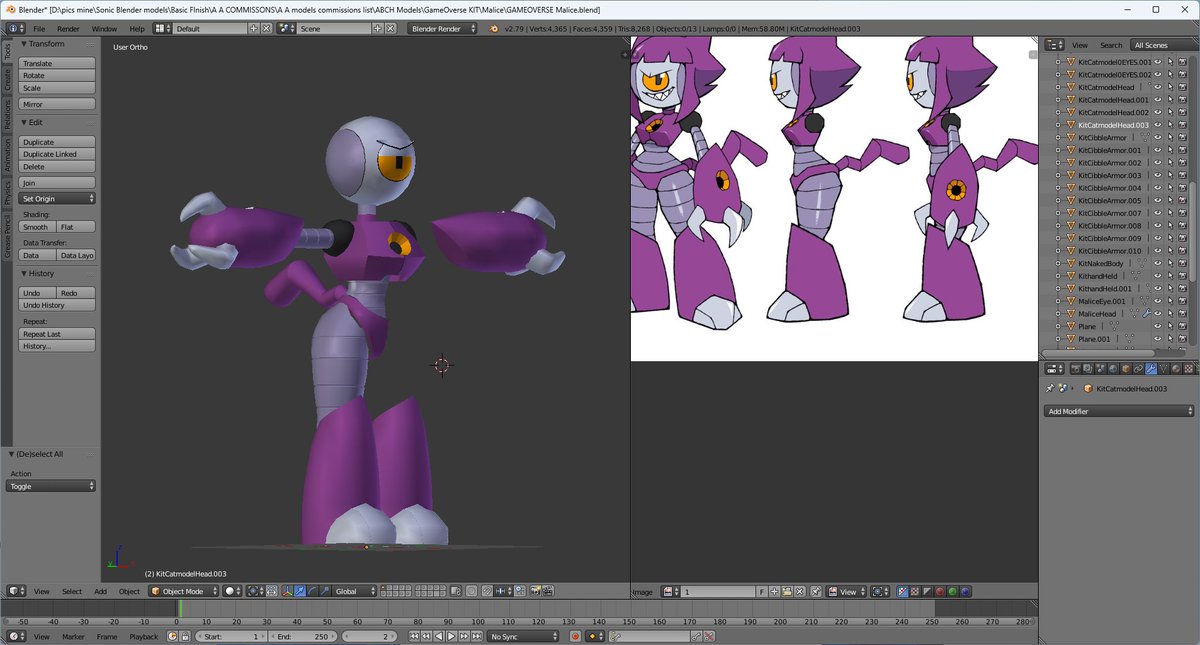The width and height of the screenshot is (1200, 645).
Task: Toggle selectability of KitNakedBody arrow icon
Action: [x=1170, y=263]
